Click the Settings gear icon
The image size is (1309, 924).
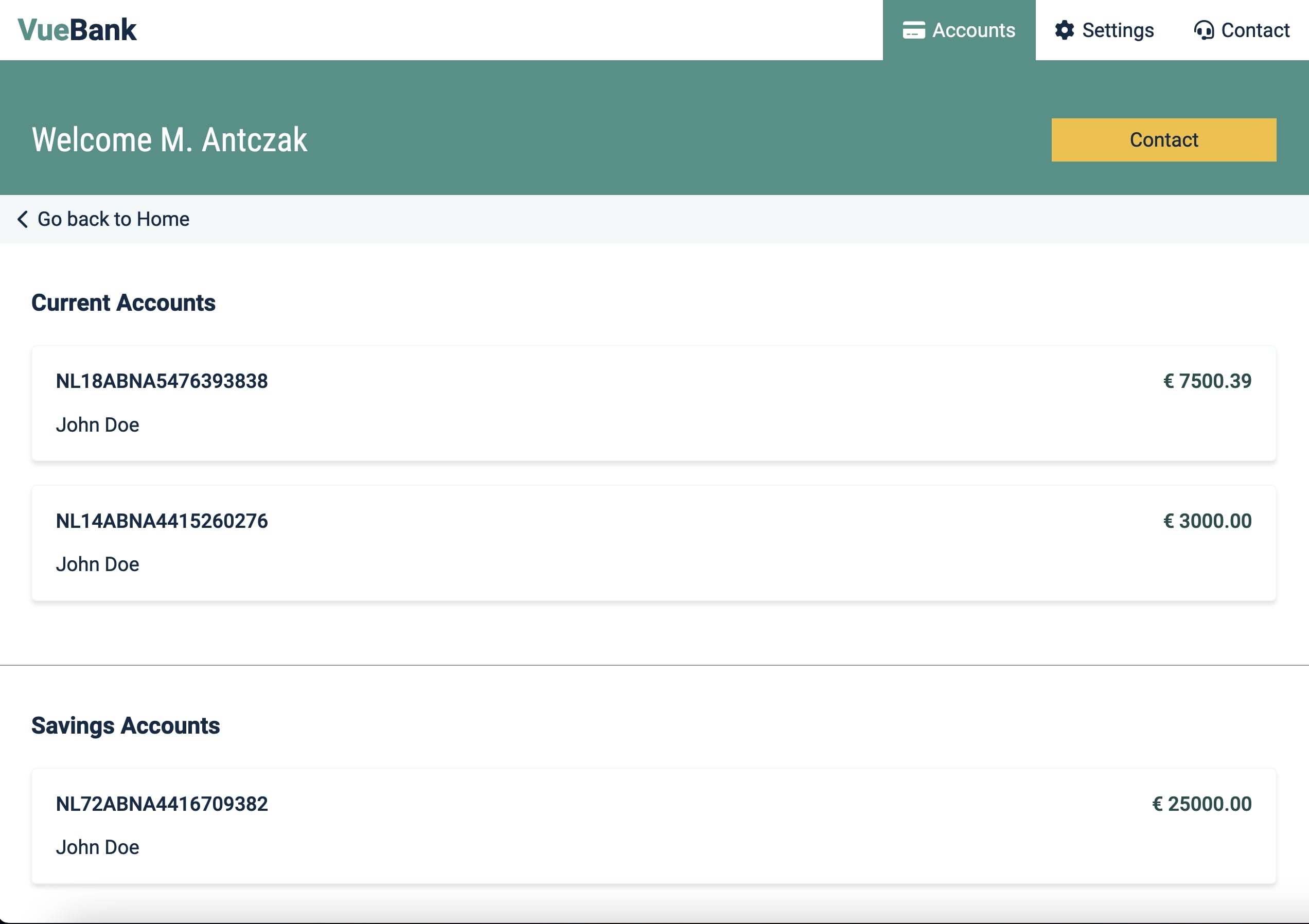tap(1064, 30)
